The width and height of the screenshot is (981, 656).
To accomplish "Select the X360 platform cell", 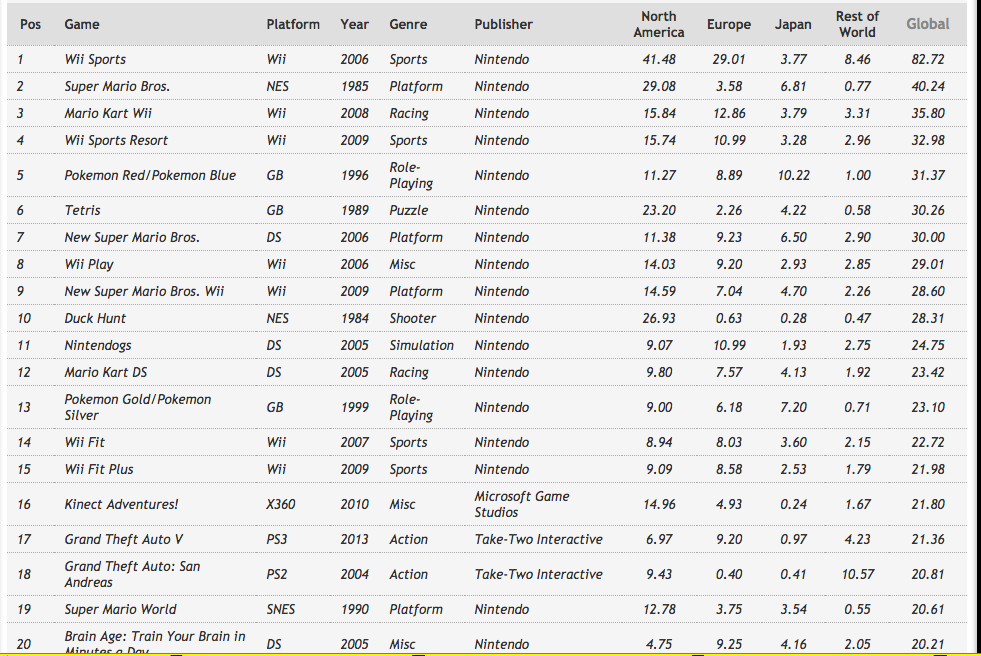I will [x=281, y=505].
